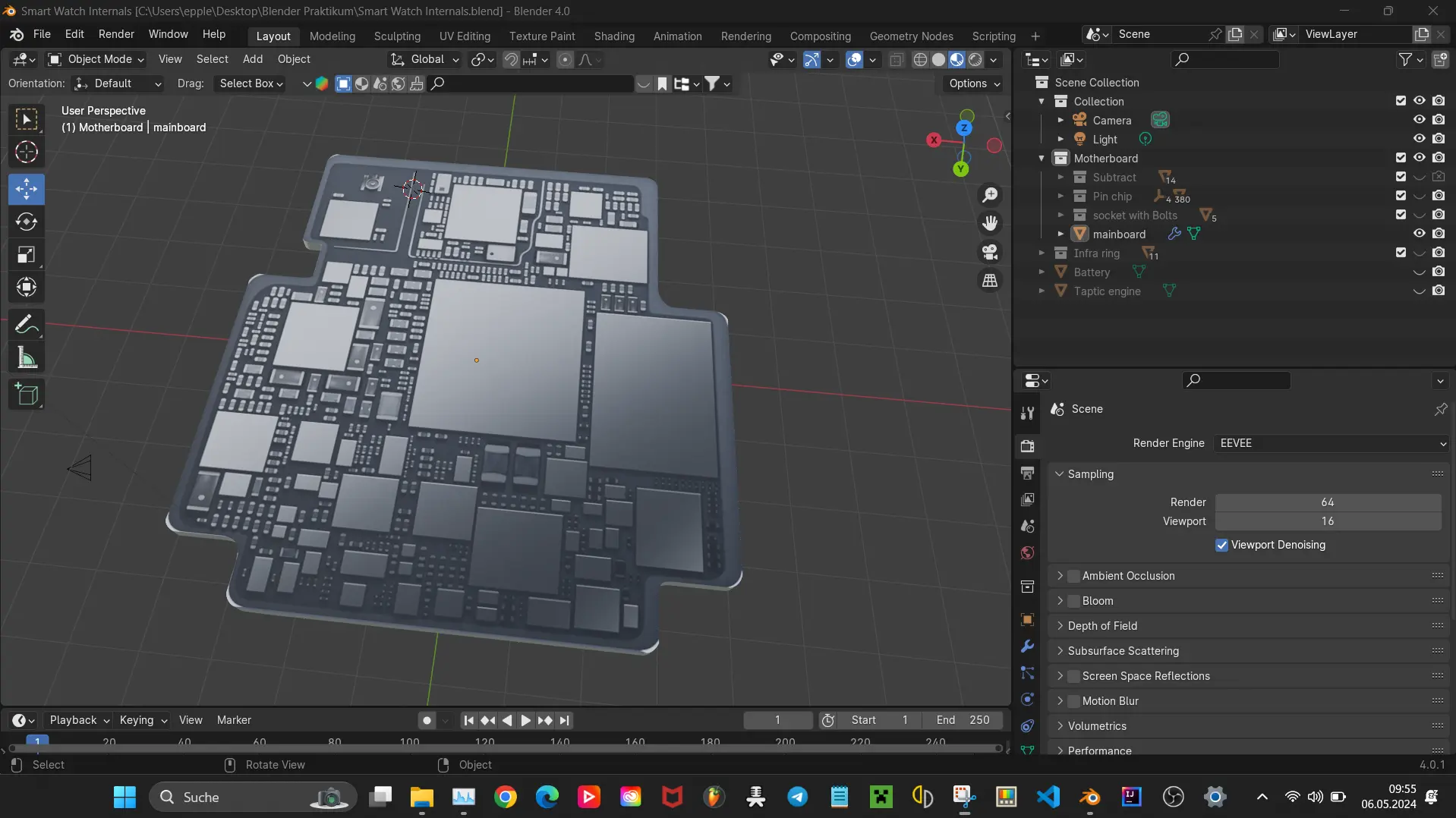Hide mainboard object in viewport
This screenshot has width=1456, height=818.
coord(1419,234)
